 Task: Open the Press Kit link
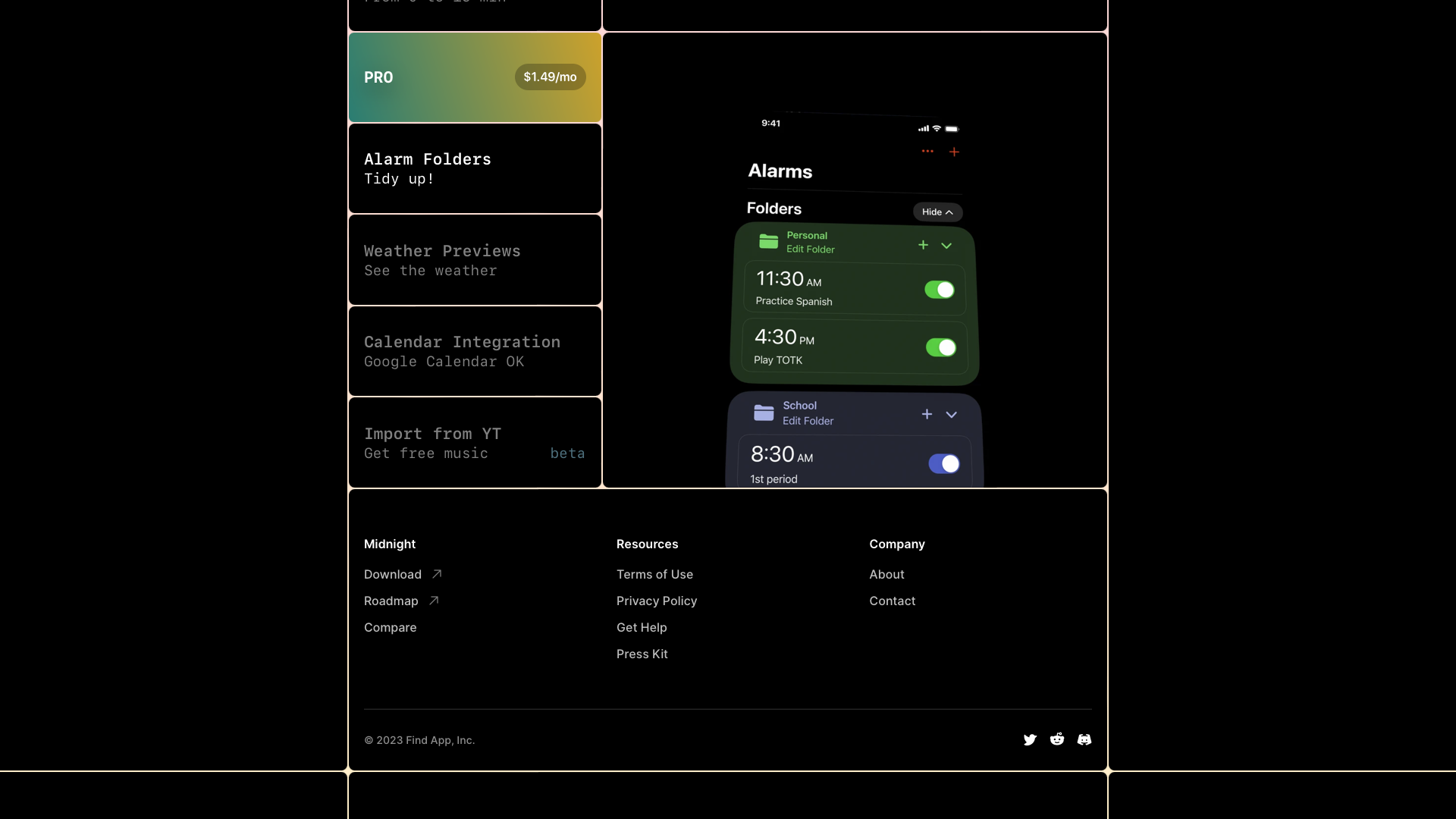point(642,654)
